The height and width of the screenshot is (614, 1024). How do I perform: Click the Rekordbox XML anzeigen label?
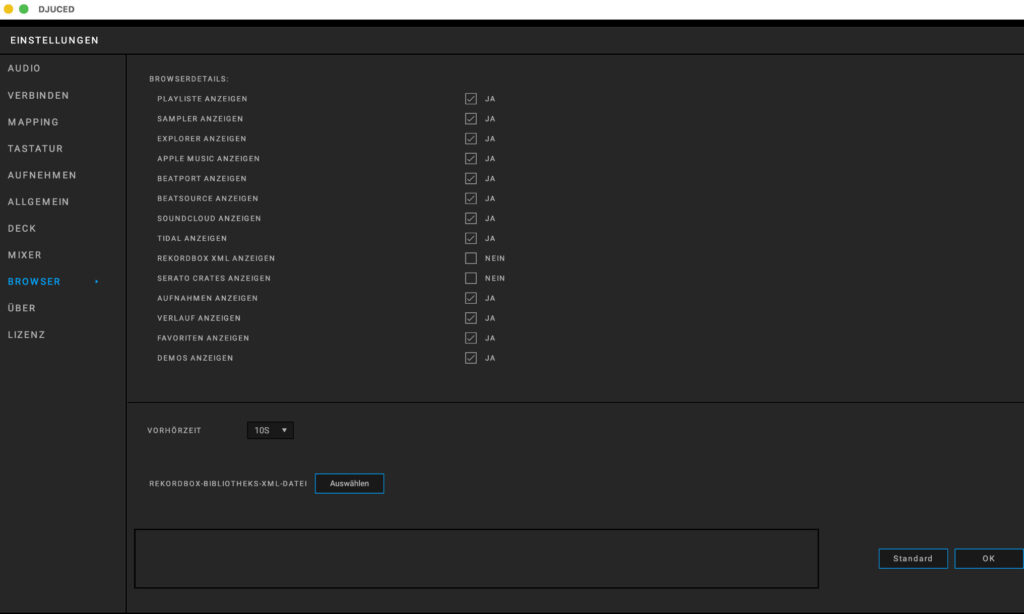(216, 258)
